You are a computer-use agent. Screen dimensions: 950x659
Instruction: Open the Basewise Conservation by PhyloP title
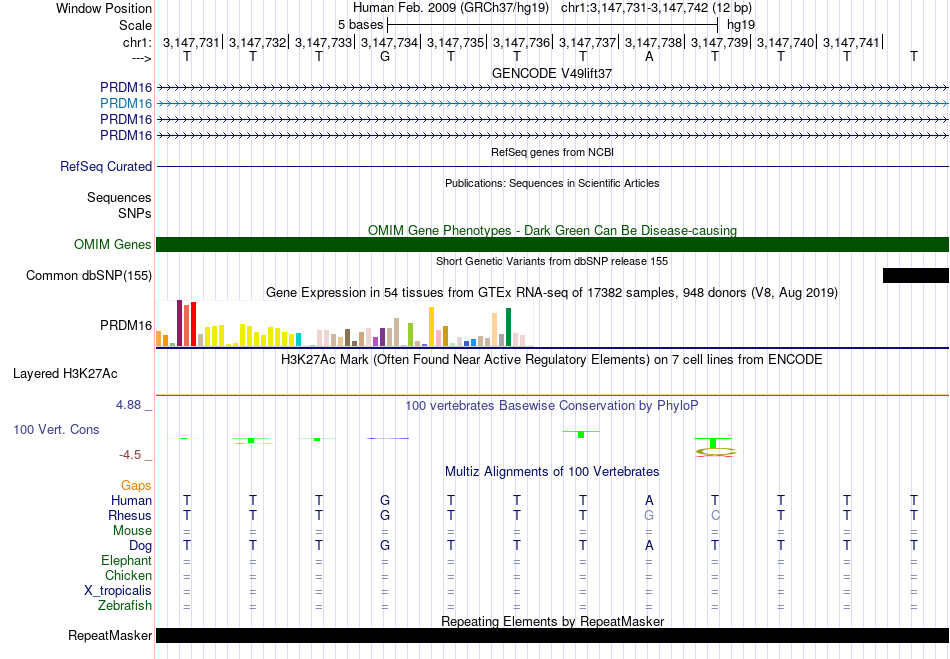click(552, 405)
